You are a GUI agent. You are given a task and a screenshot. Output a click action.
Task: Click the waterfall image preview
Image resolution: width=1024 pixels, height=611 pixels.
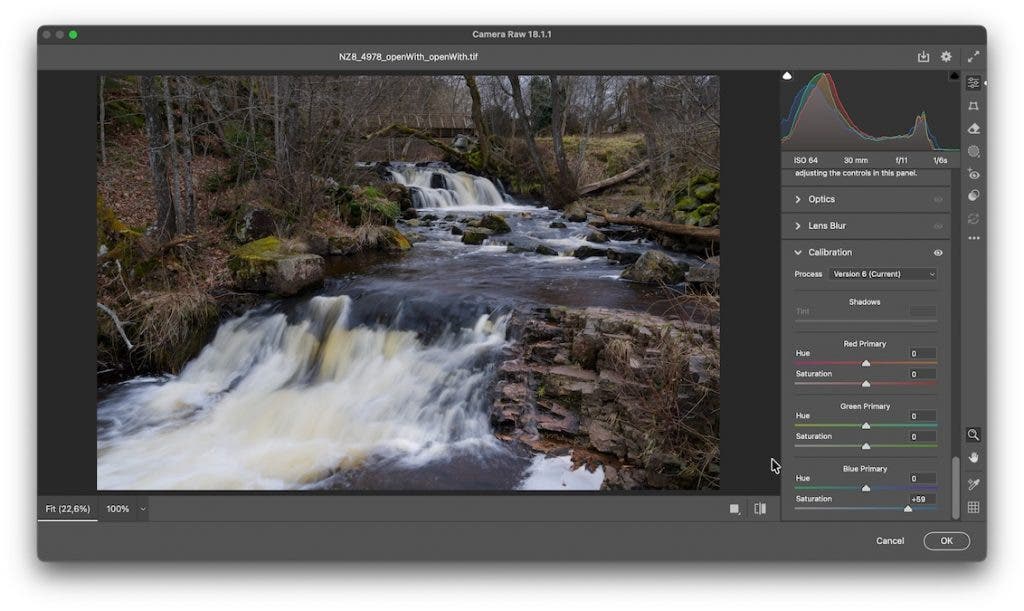(x=408, y=283)
